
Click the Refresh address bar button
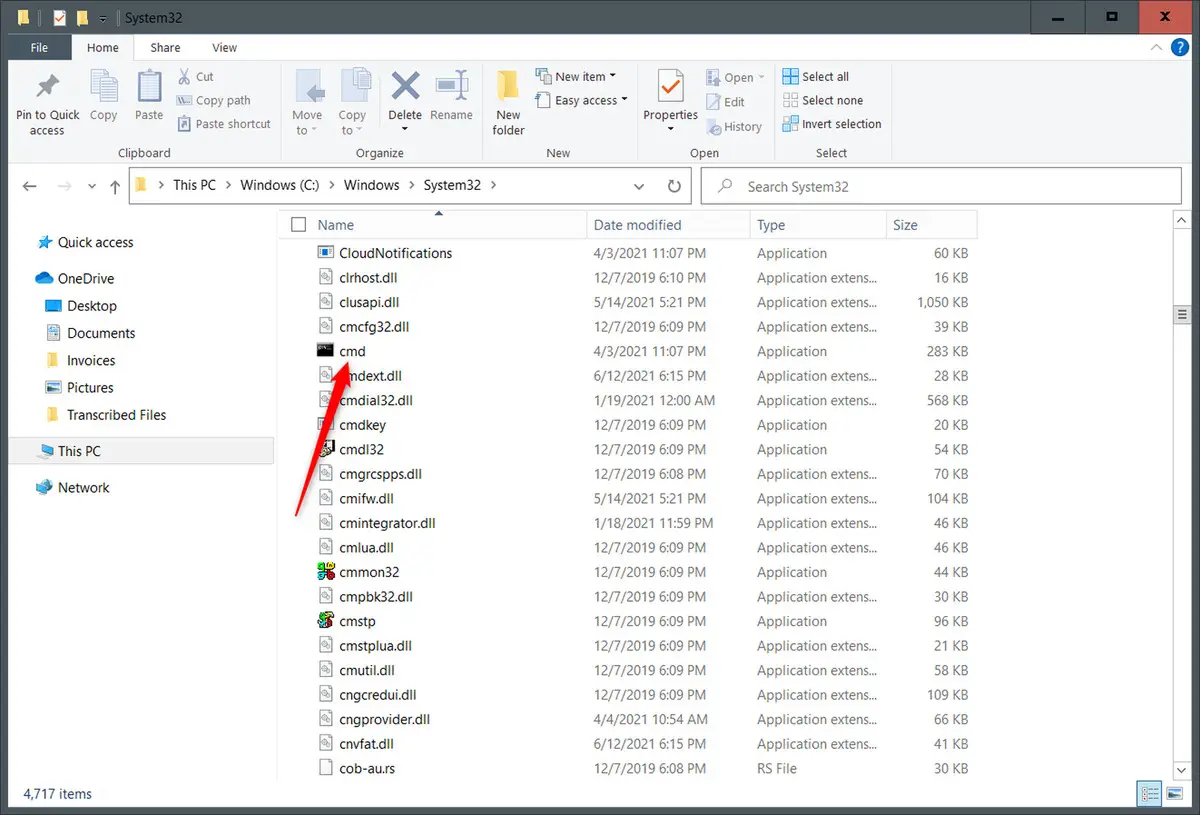click(674, 186)
